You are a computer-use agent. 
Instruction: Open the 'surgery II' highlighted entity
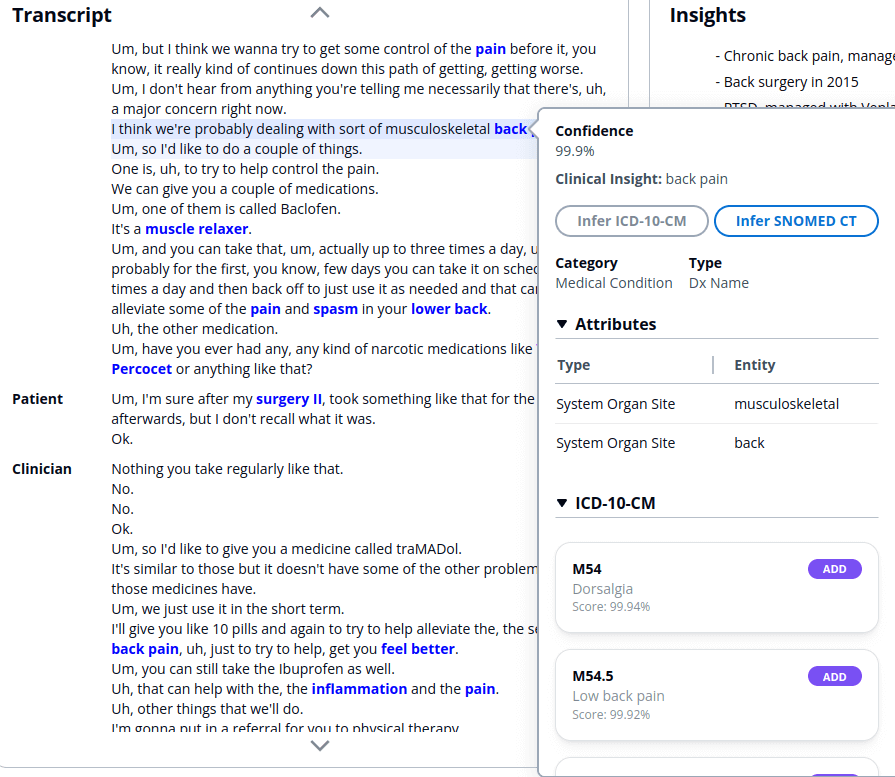289,399
